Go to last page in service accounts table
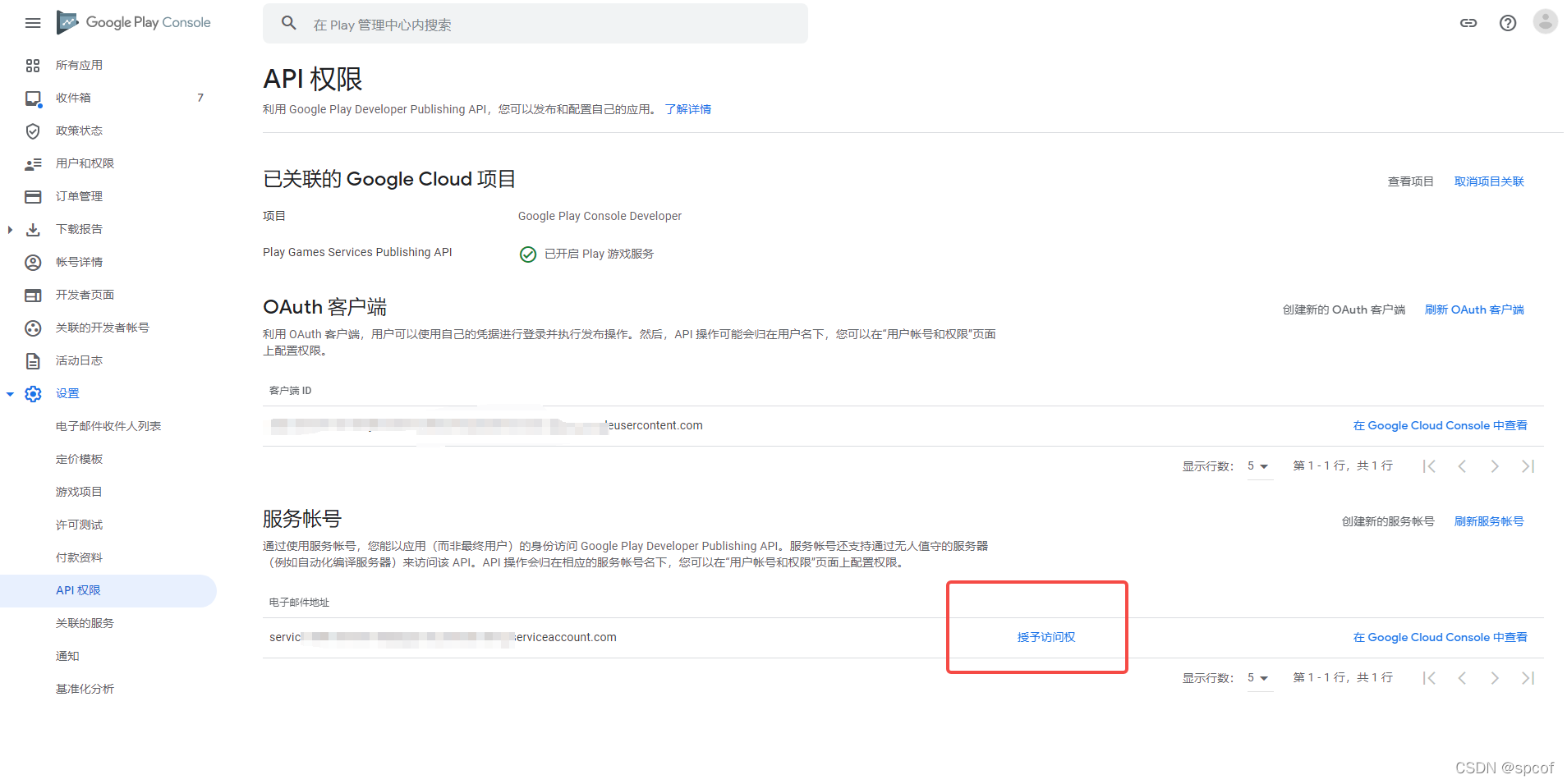Viewport: 1567px width, 784px height. [x=1528, y=678]
